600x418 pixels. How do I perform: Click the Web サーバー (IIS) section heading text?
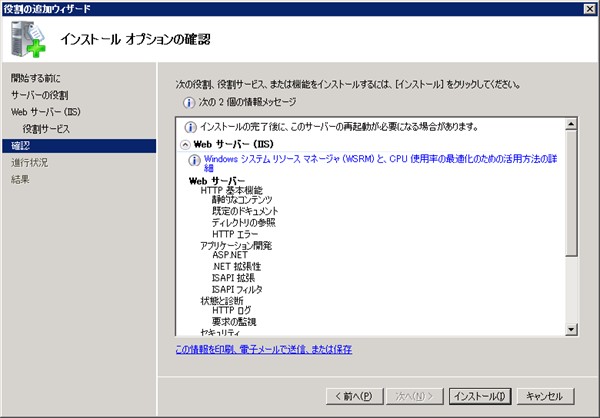[234, 144]
